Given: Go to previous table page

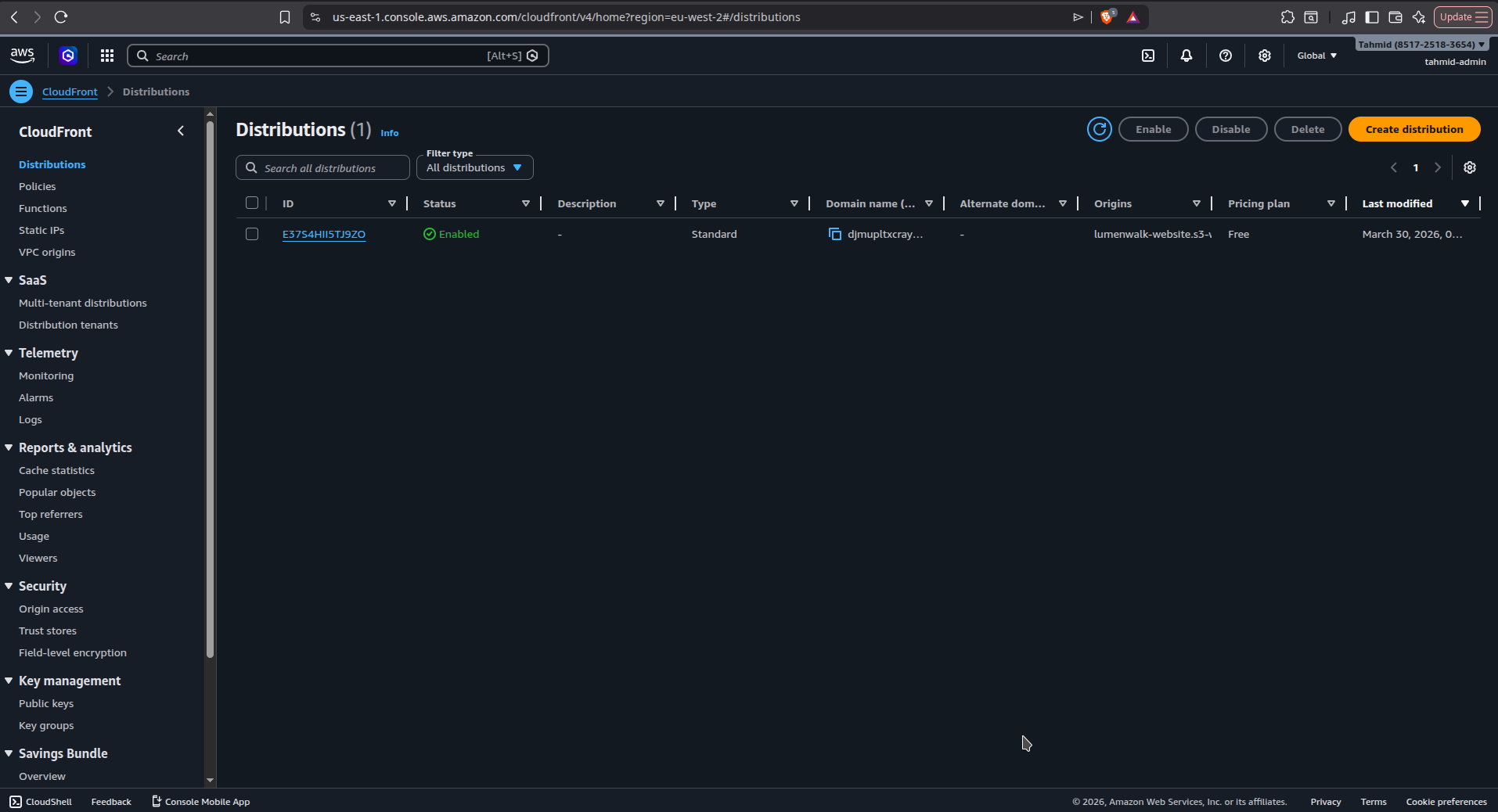Looking at the screenshot, I should [x=1394, y=167].
